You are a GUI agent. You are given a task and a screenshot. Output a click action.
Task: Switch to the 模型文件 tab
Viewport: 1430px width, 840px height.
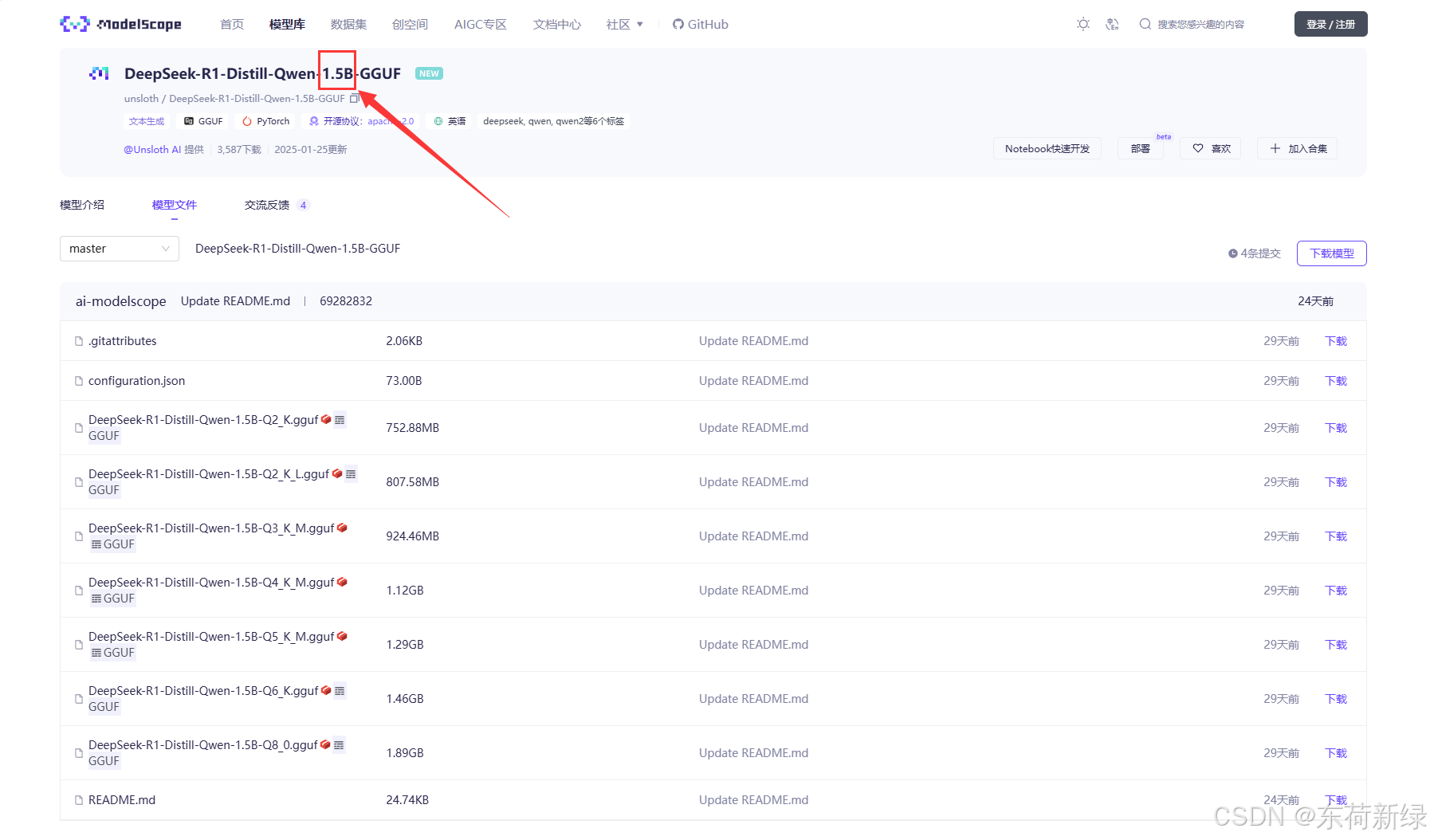[175, 205]
